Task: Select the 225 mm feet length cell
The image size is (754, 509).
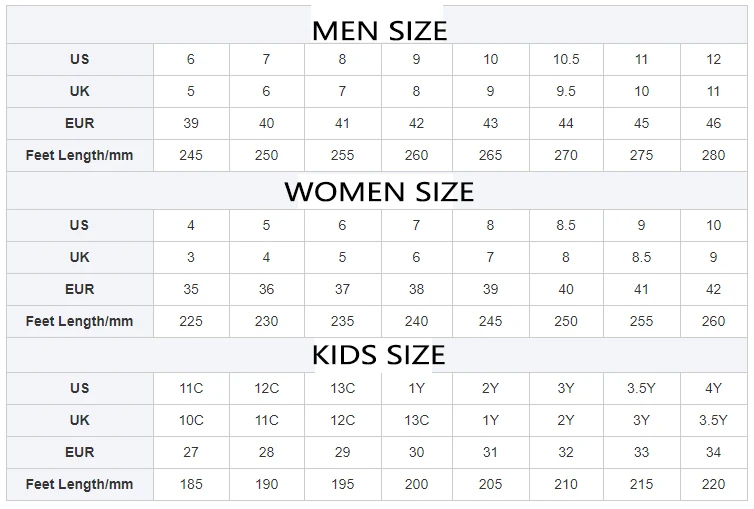Action: [x=191, y=321]
